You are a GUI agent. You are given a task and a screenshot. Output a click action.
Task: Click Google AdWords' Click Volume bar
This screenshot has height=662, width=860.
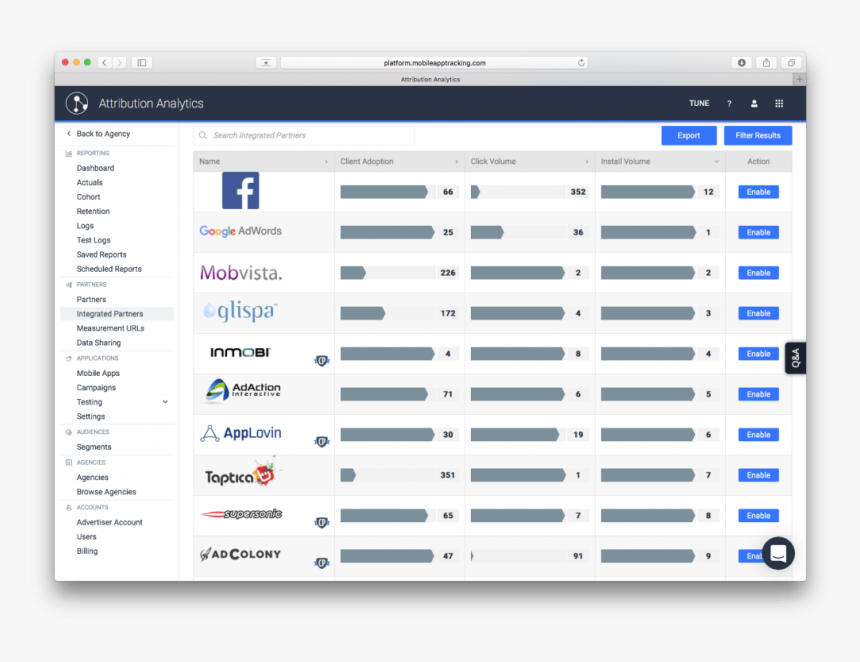[487, 233]
